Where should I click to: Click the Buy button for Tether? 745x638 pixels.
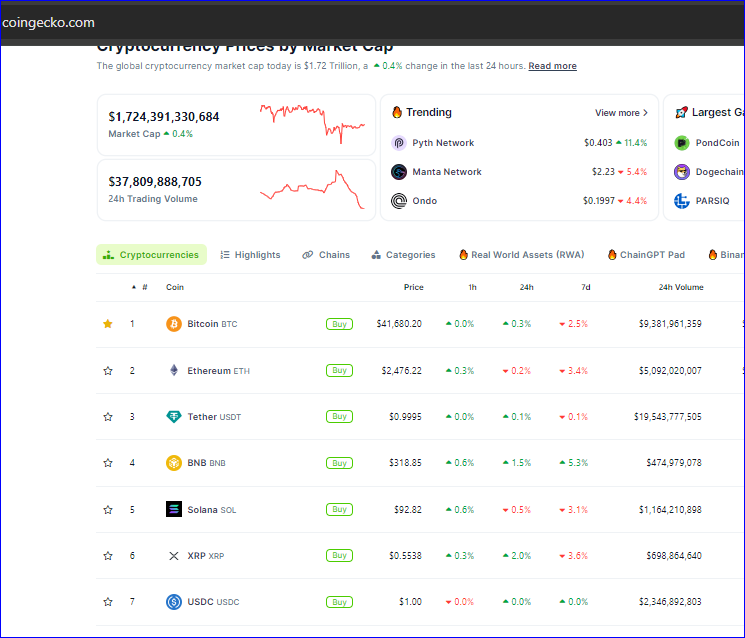339,416
